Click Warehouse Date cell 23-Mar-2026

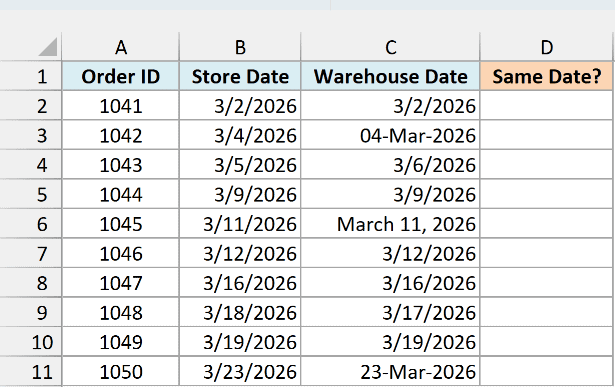pos(390,371)
